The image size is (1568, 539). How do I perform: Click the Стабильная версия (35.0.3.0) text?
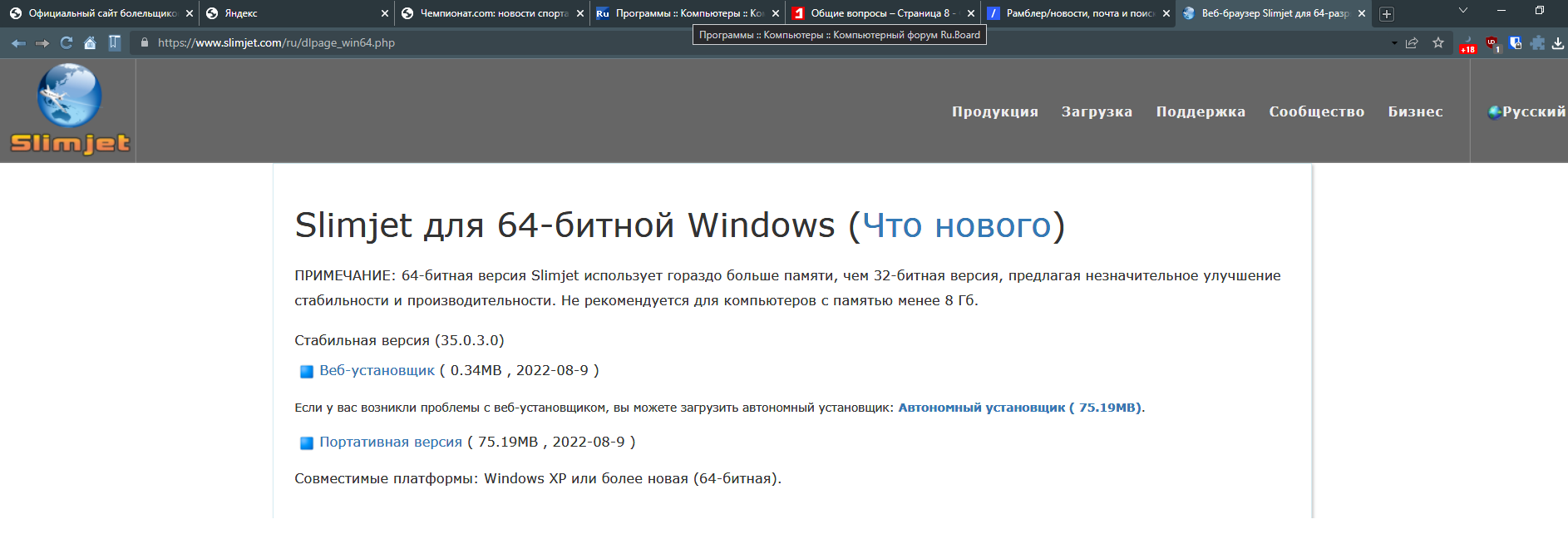(399, 340)
